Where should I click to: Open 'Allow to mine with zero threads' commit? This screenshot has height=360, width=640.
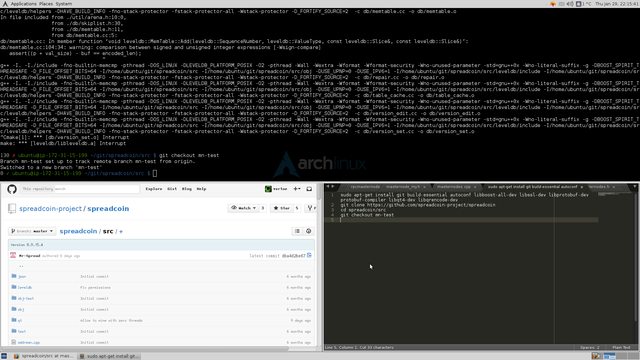(x=111, y=321)
